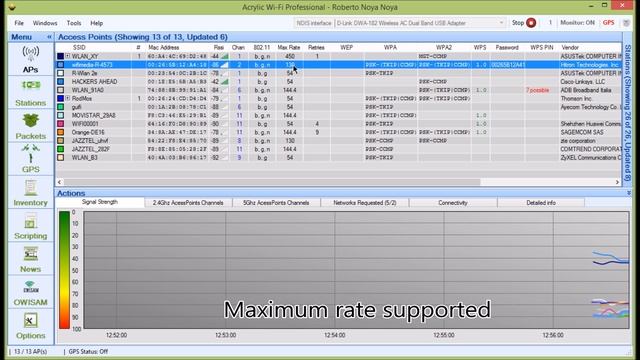Sort by the Chan column header

(238, 48)
